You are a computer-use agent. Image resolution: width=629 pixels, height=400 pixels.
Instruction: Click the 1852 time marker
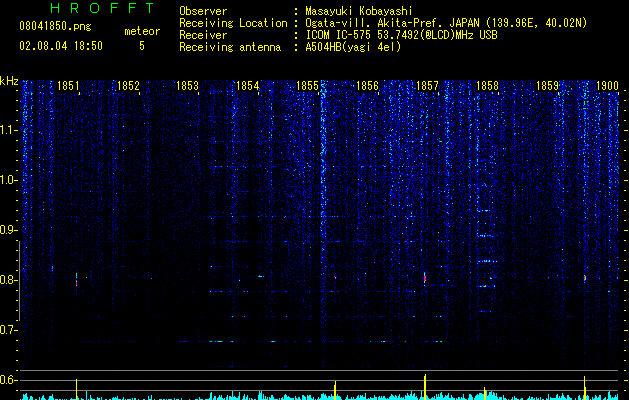128,85
